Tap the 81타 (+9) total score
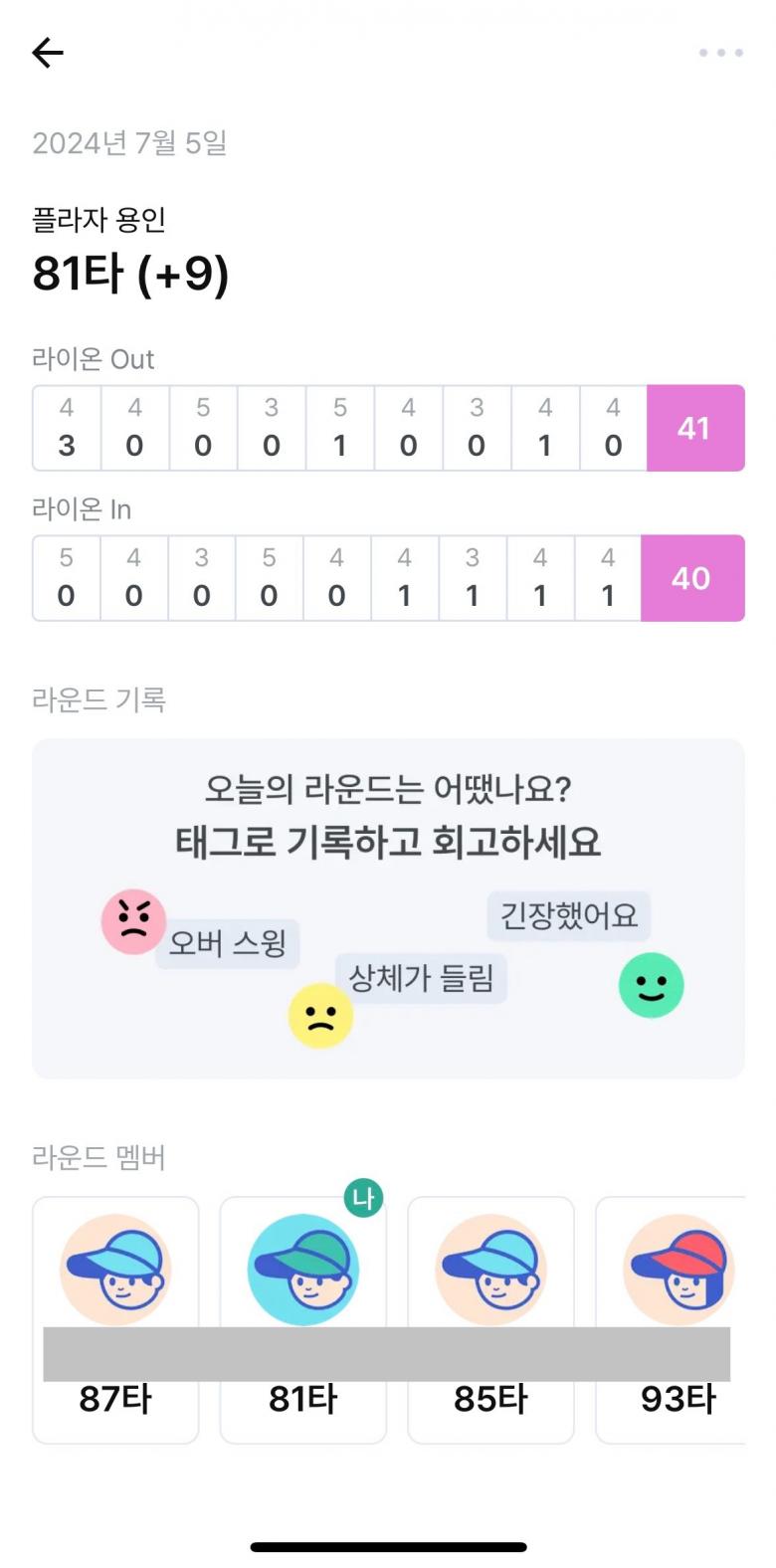Image resolution: width=776 pixels, height=1568 pixels. click(130, 274)
